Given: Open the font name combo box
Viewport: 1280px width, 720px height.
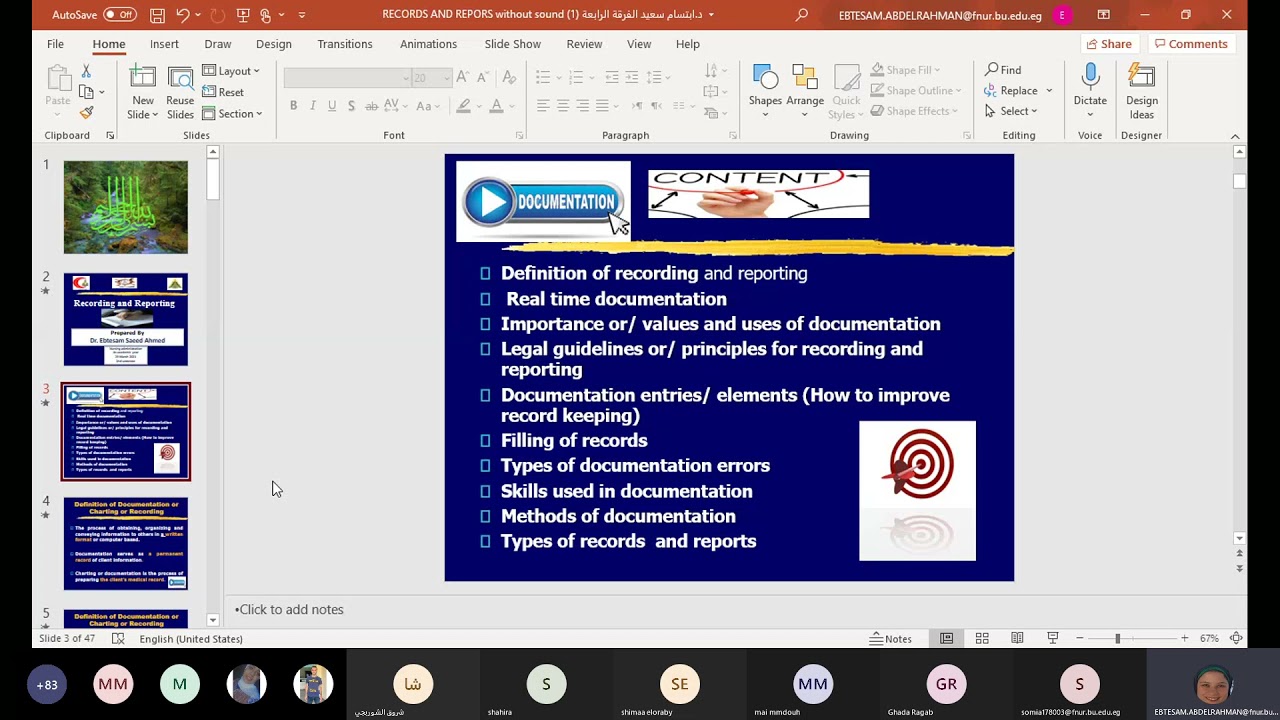Looking at the screenshot, I should 347,77.
